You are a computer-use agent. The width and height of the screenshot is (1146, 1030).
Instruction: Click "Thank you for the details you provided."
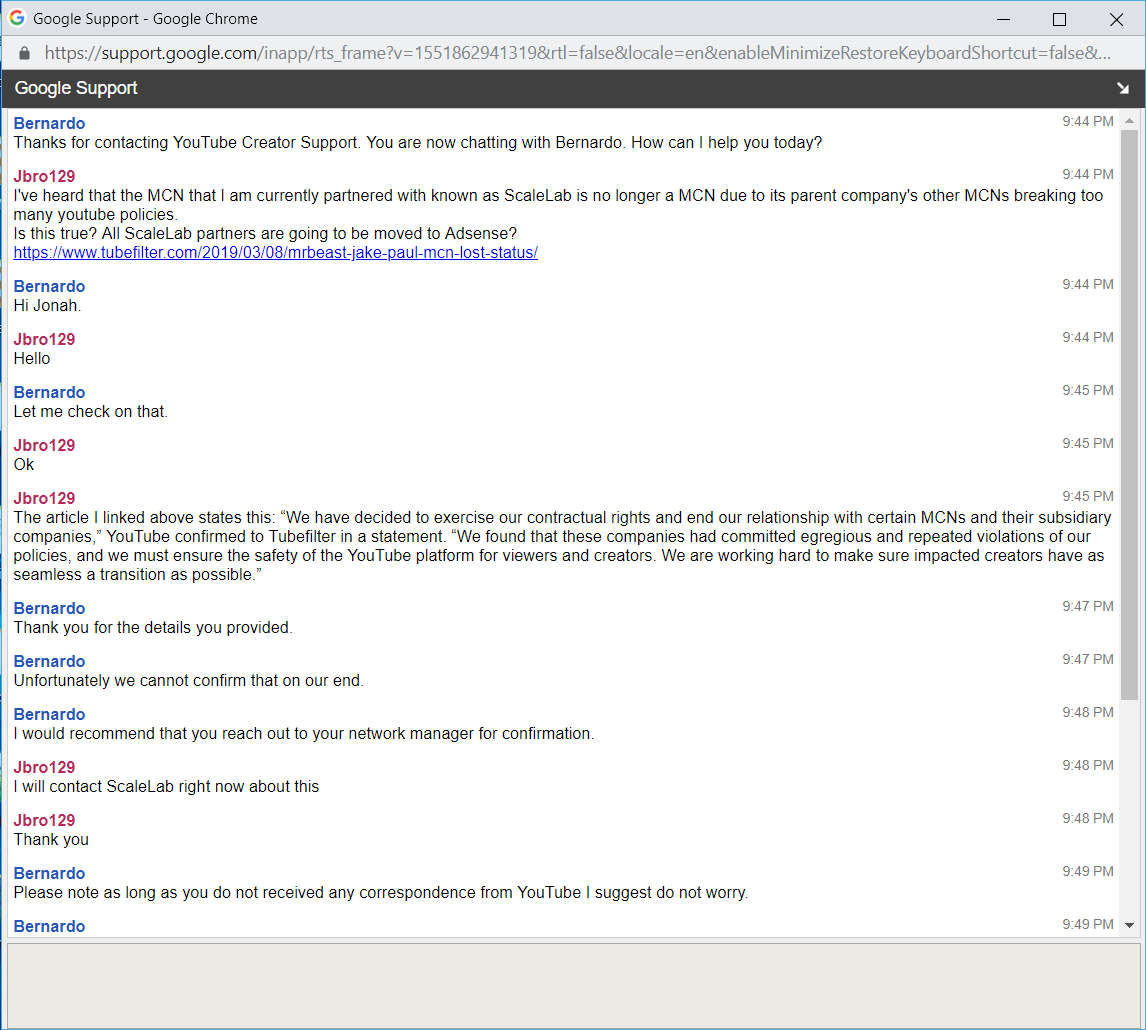[x=153, y=628]
